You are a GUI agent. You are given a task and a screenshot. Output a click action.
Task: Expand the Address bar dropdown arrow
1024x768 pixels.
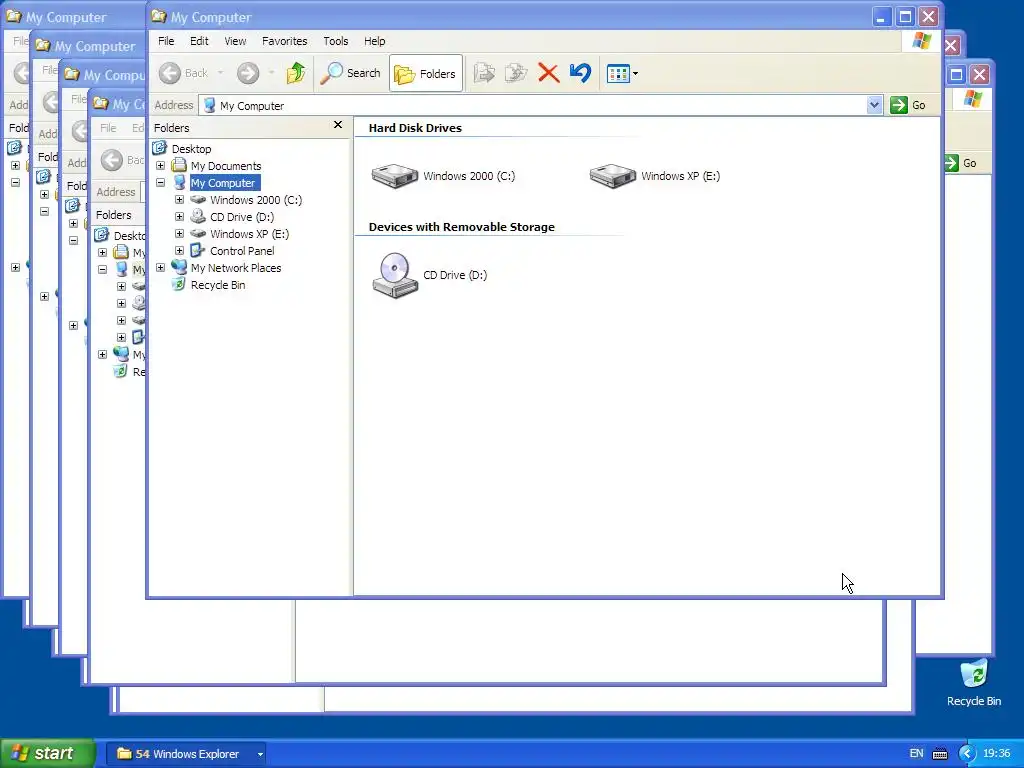(x=874, y=105)
